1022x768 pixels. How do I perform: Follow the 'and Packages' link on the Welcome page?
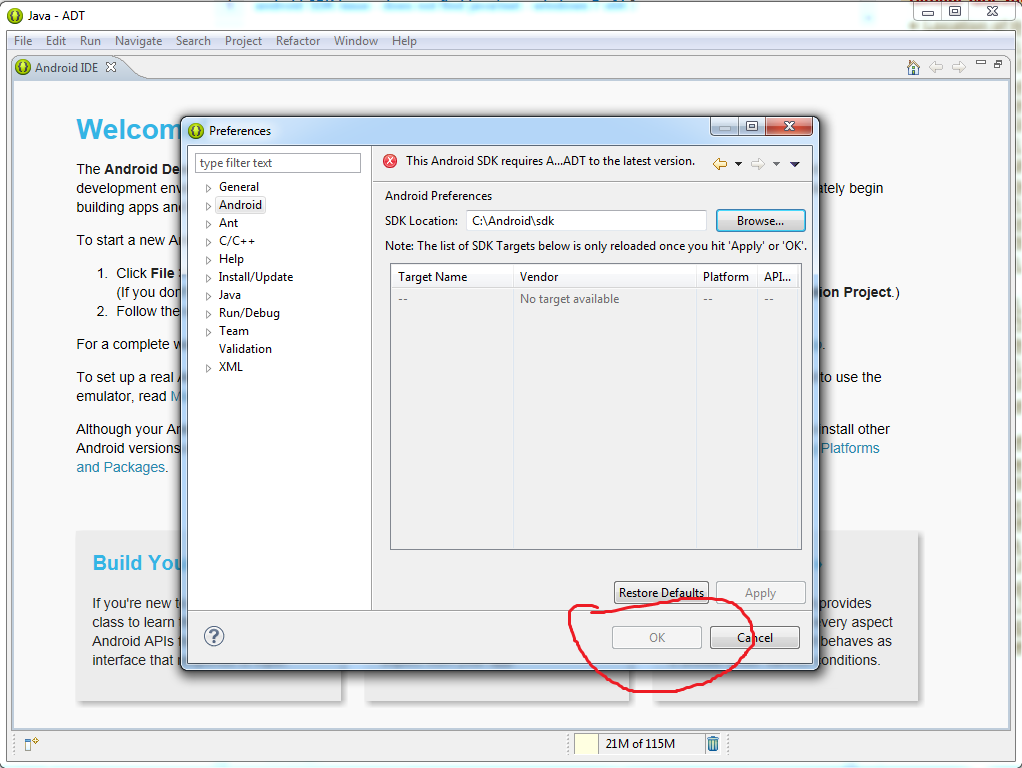[x=121, y=467]
